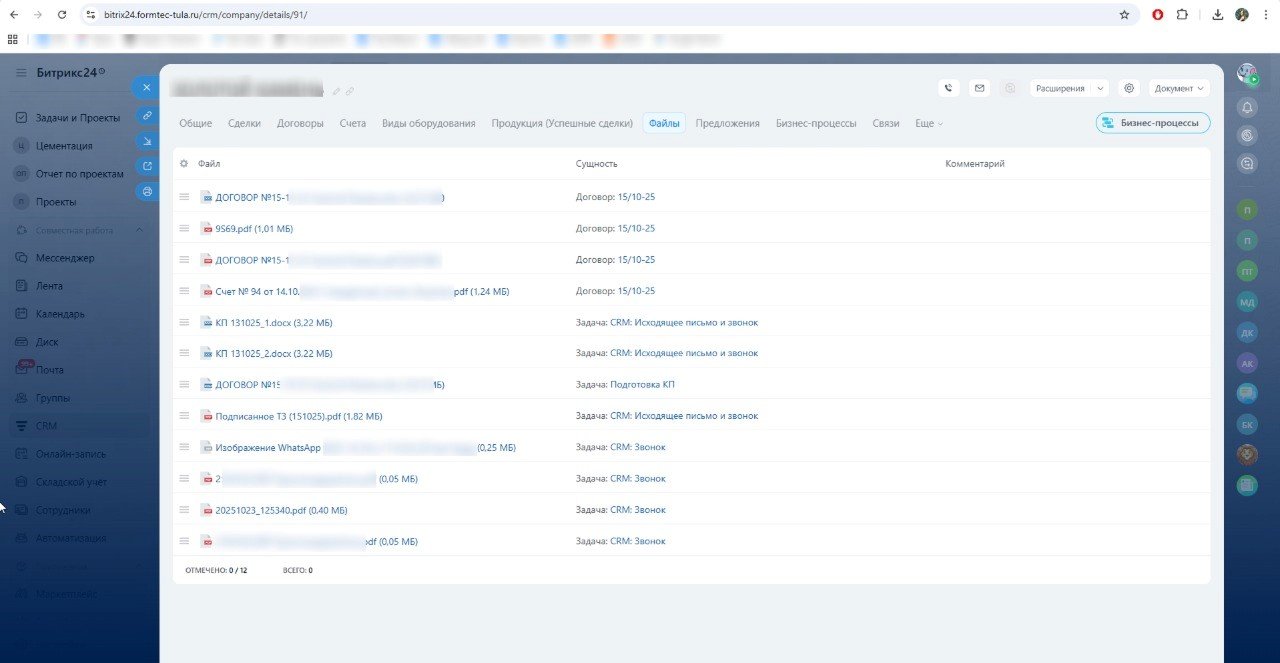Switch to Виды оборудования tab
Viewport: 1280px width, 663px height.
coord(428,124)
